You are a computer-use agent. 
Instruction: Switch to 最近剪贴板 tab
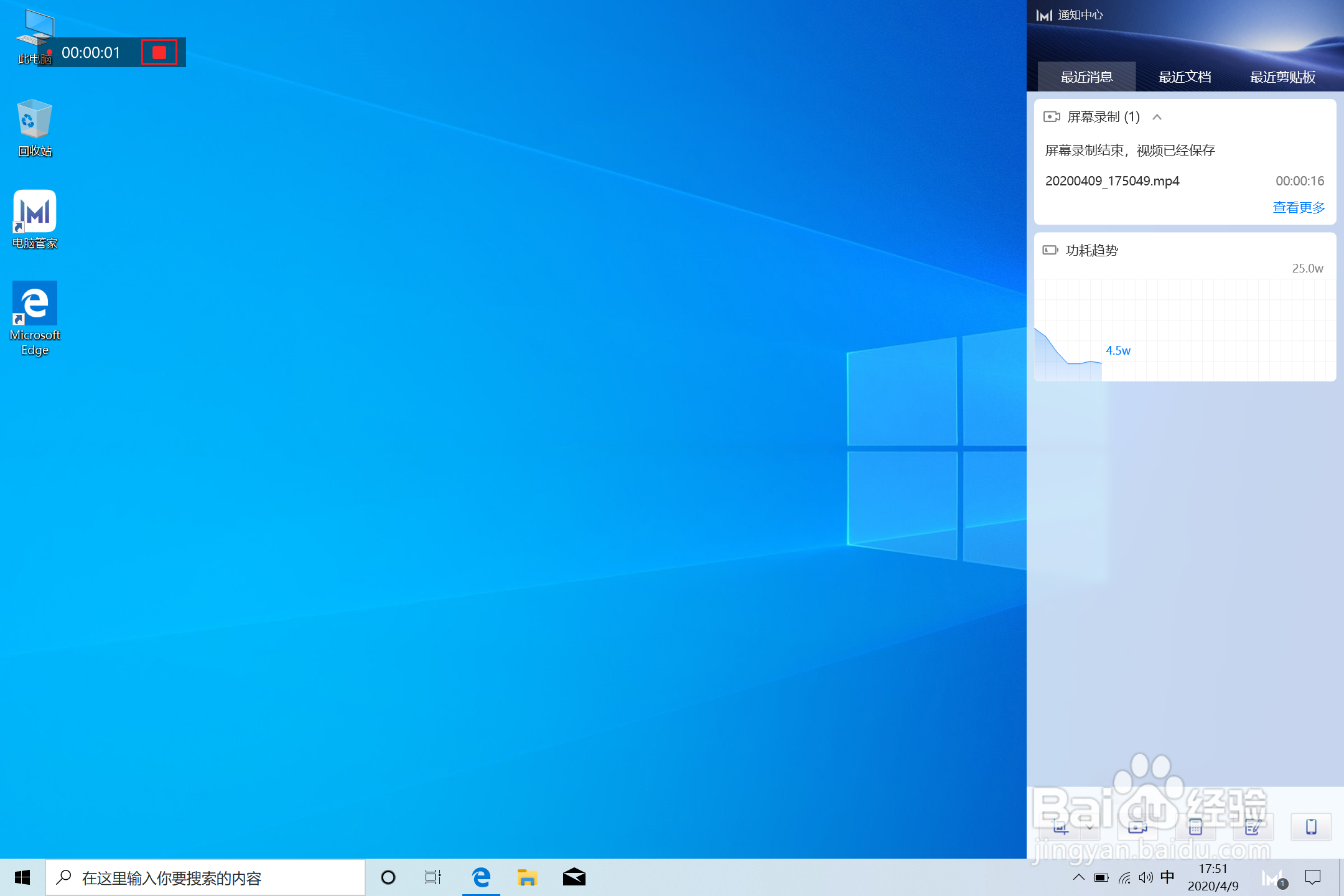pyautogui.click(x=1282, y=77)
